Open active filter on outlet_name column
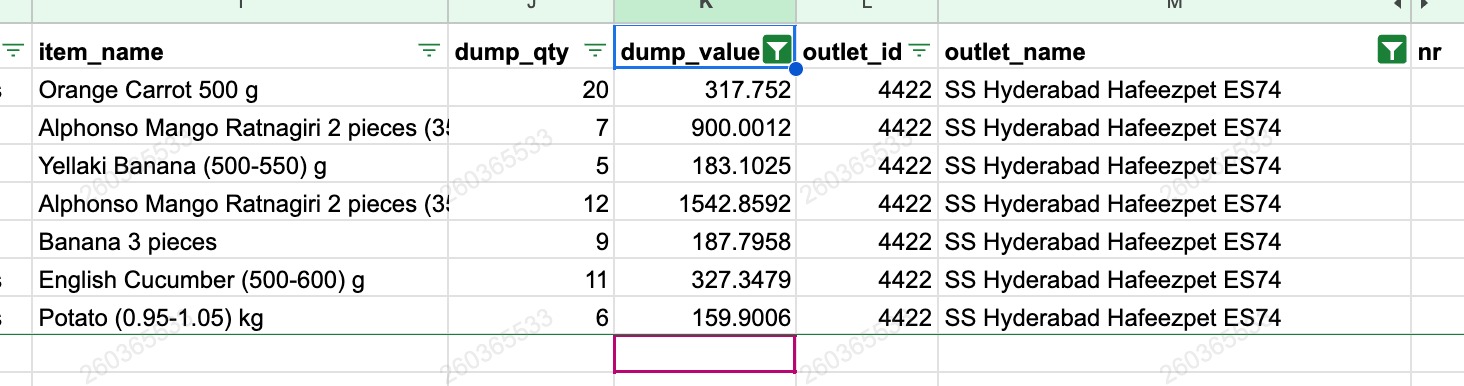 pyautogui.click(x=1391, y=49)
